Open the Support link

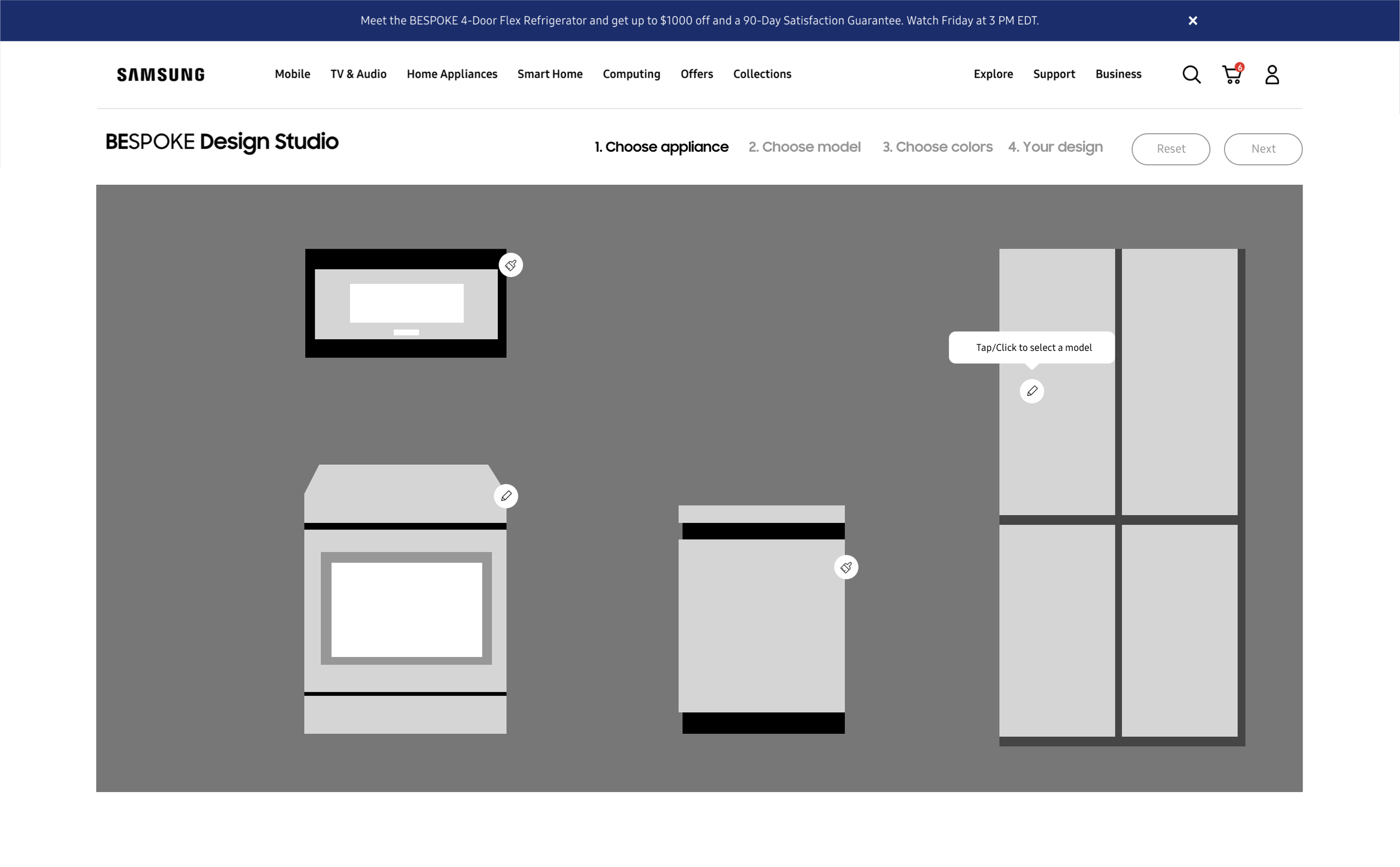(1054, 74)
